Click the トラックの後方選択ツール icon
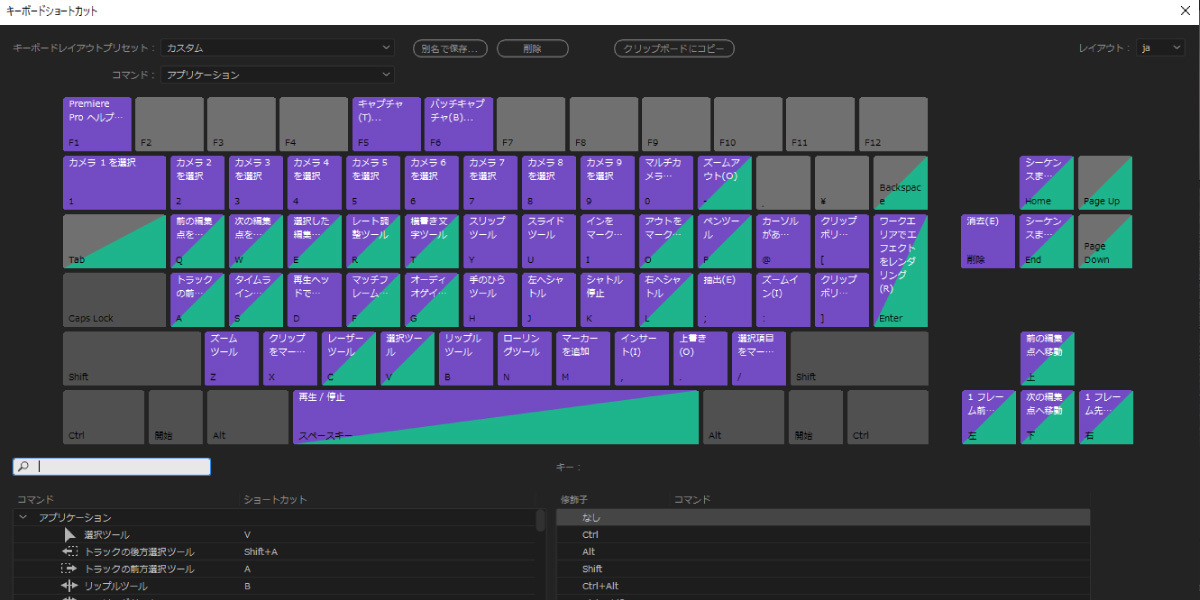1200x600 pixels. pos(70,552)
